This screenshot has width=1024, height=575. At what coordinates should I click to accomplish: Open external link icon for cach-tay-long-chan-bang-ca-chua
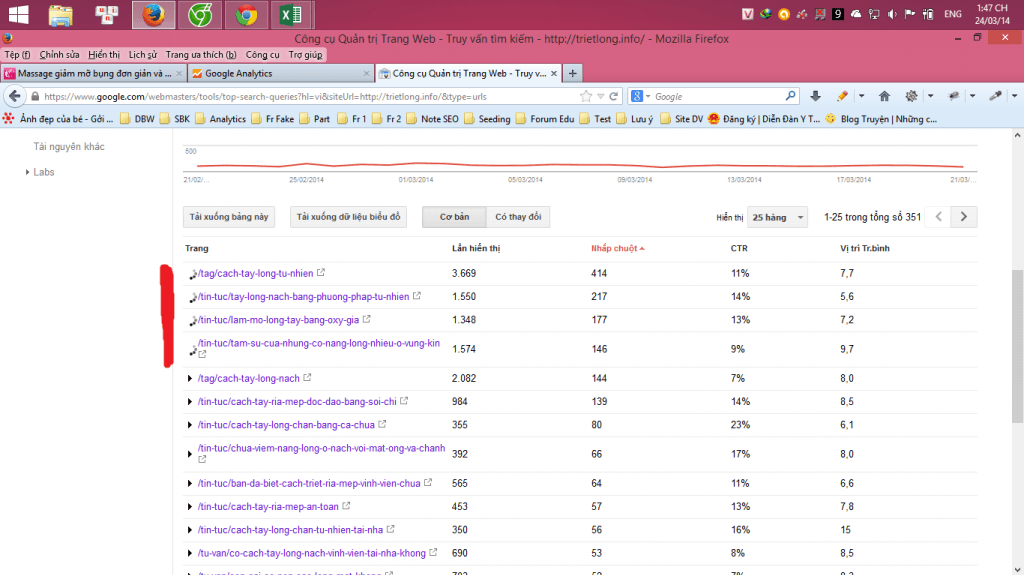pos(382,424)
